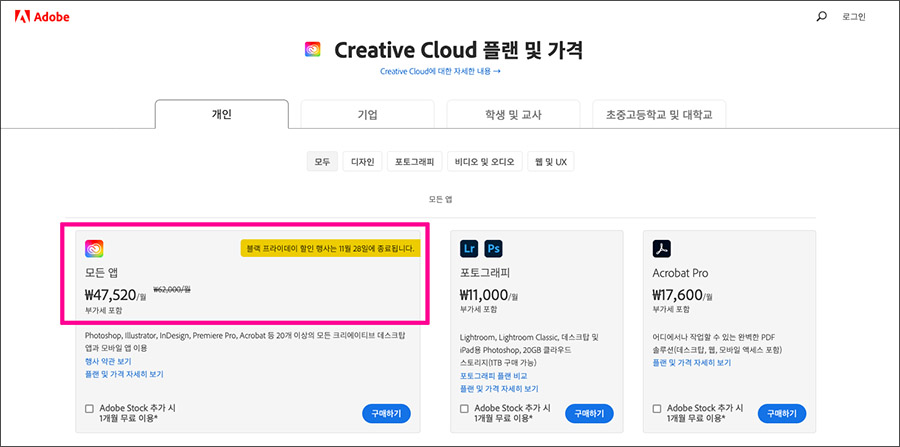
Task: Click the Lightroom Lr icon
Action: tap(469, 248)
